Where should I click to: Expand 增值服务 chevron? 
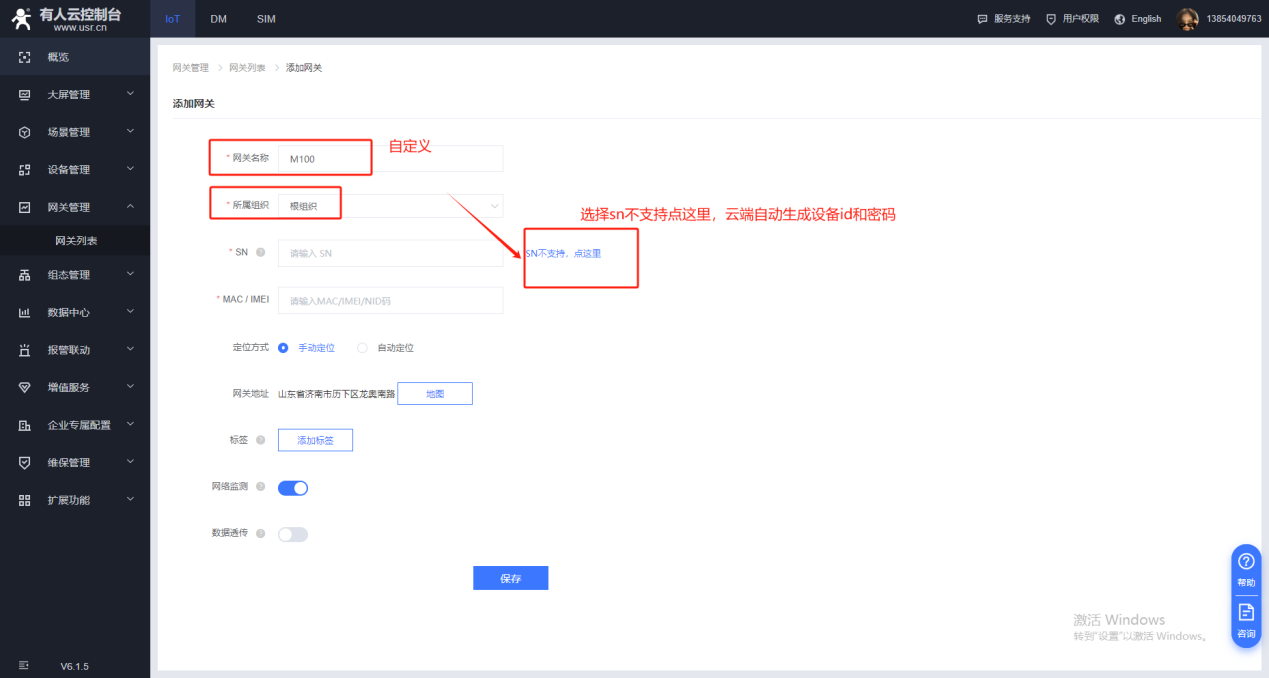[x=130, y=387]
